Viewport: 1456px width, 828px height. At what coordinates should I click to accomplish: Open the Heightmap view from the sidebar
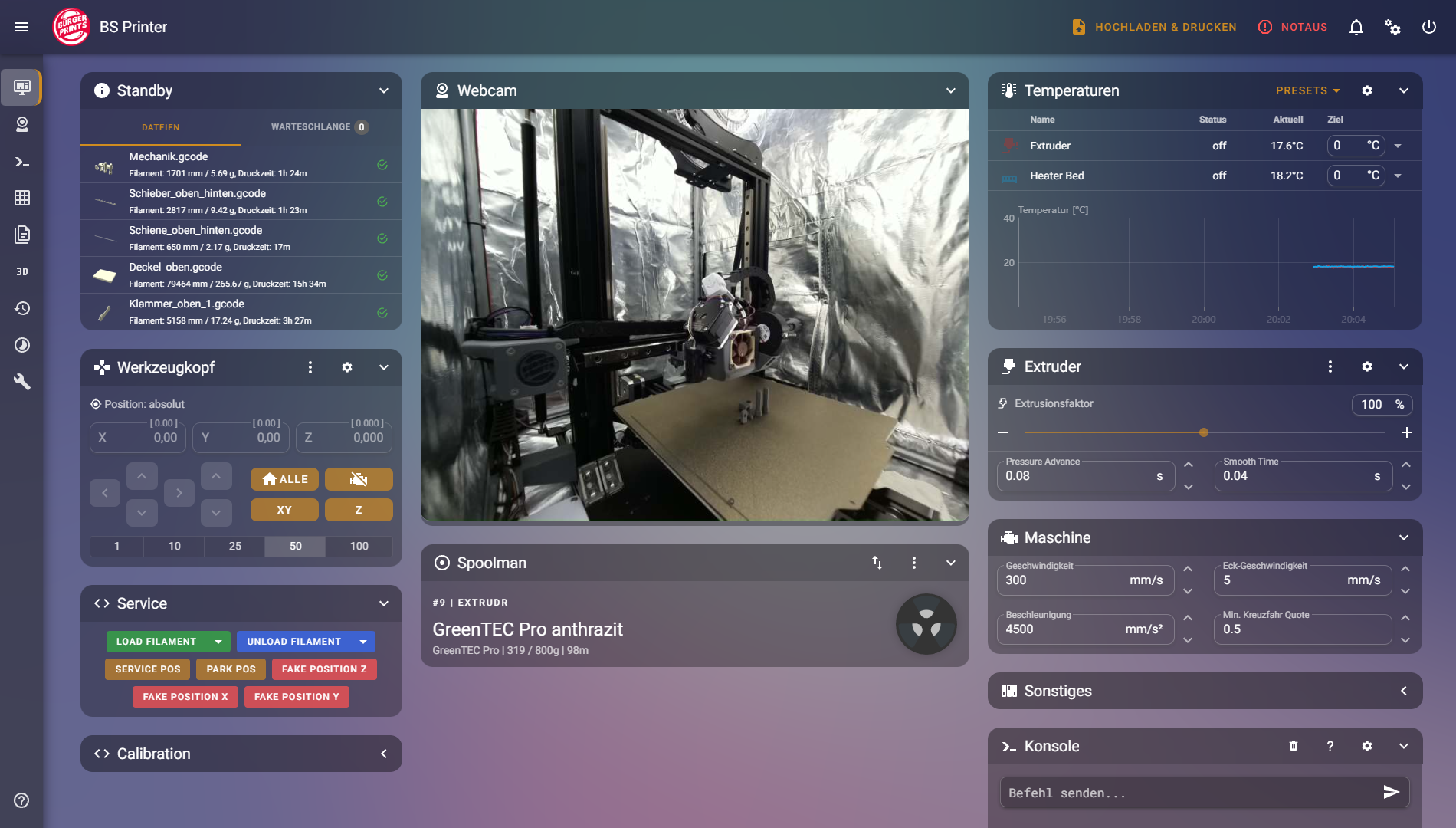pos(22,198)
